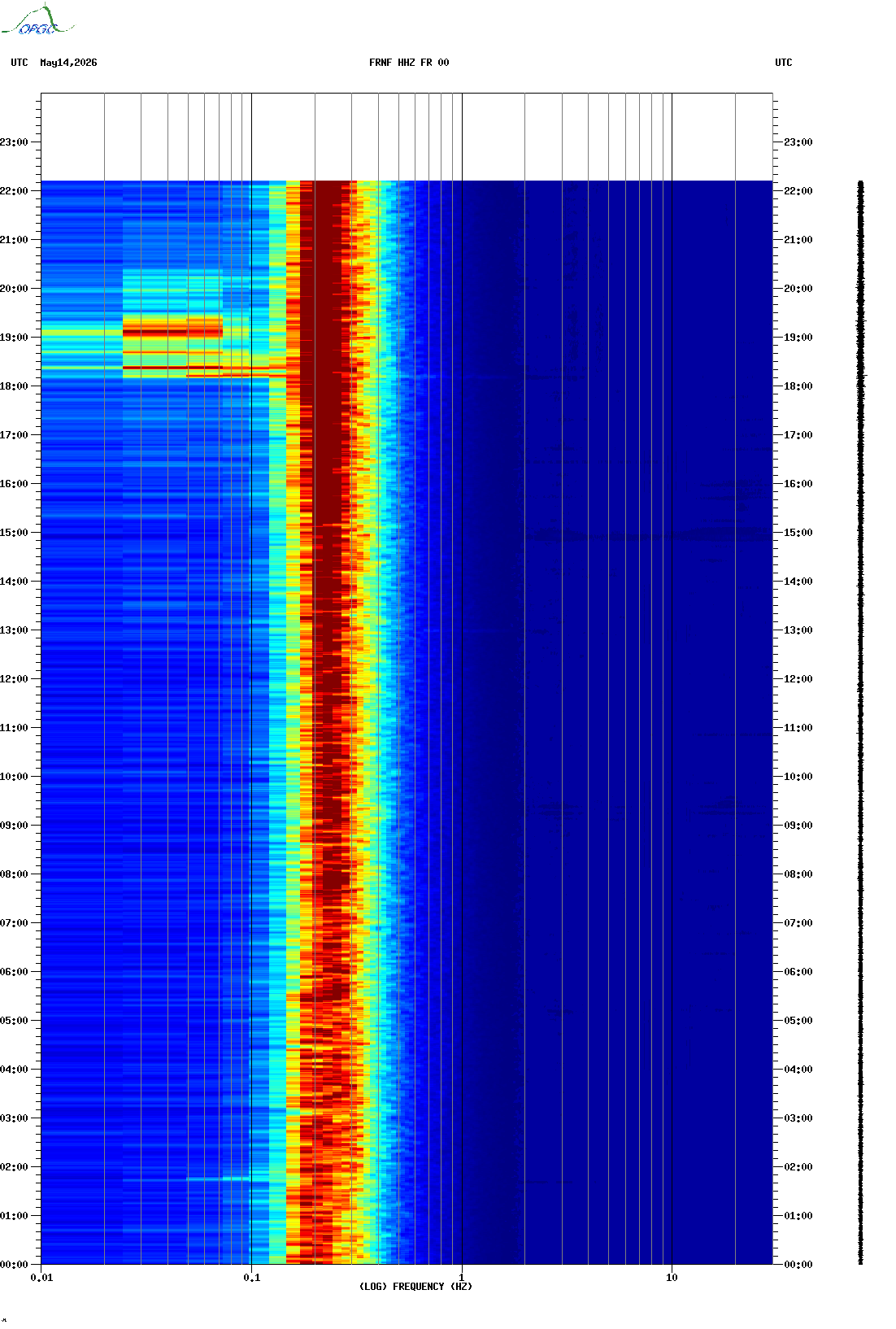This screenshot has width=896, height=1329.
Task: Click the blank white area above 22:00
Action: [407, 137]
